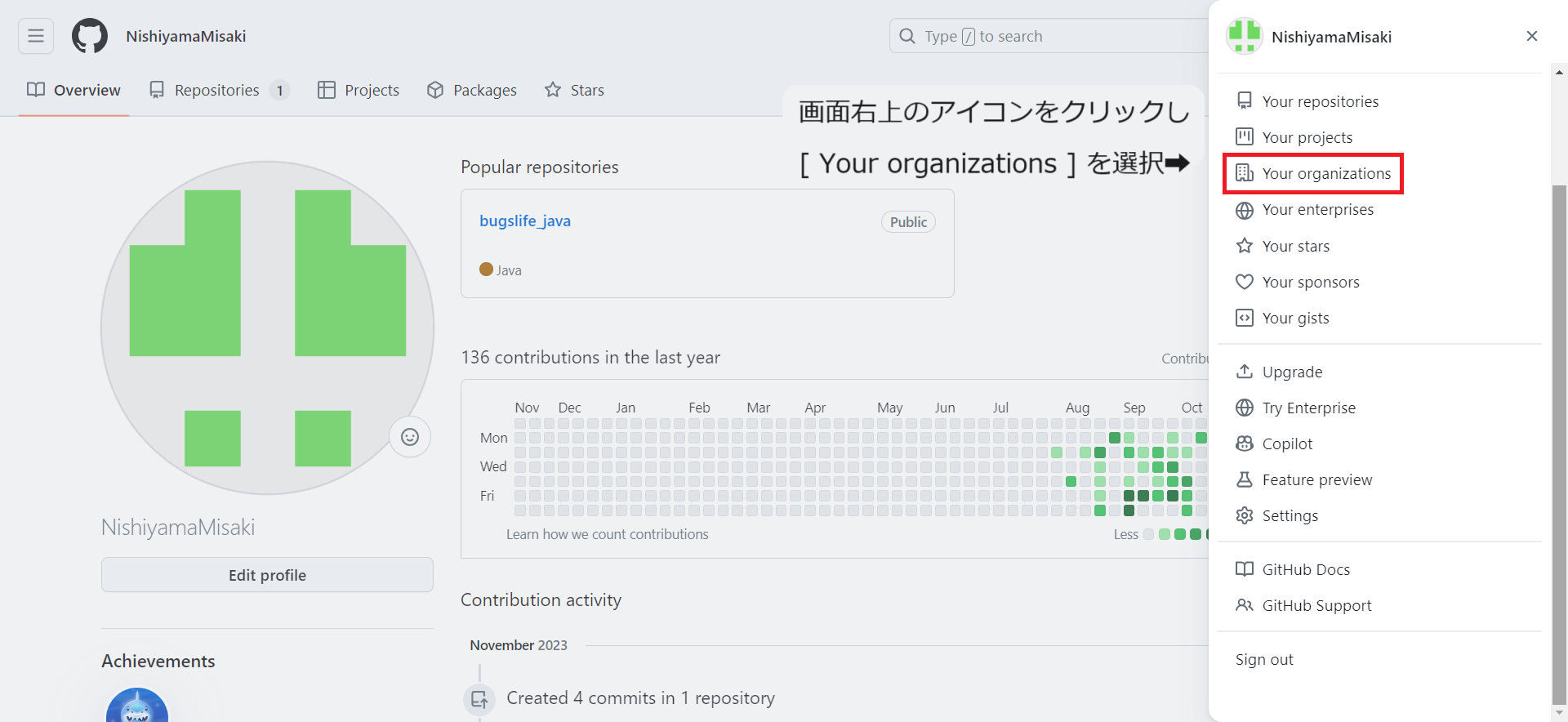
Task: Click the Packages cube icon
Action: pyautogui.click(x=435, y=90)
